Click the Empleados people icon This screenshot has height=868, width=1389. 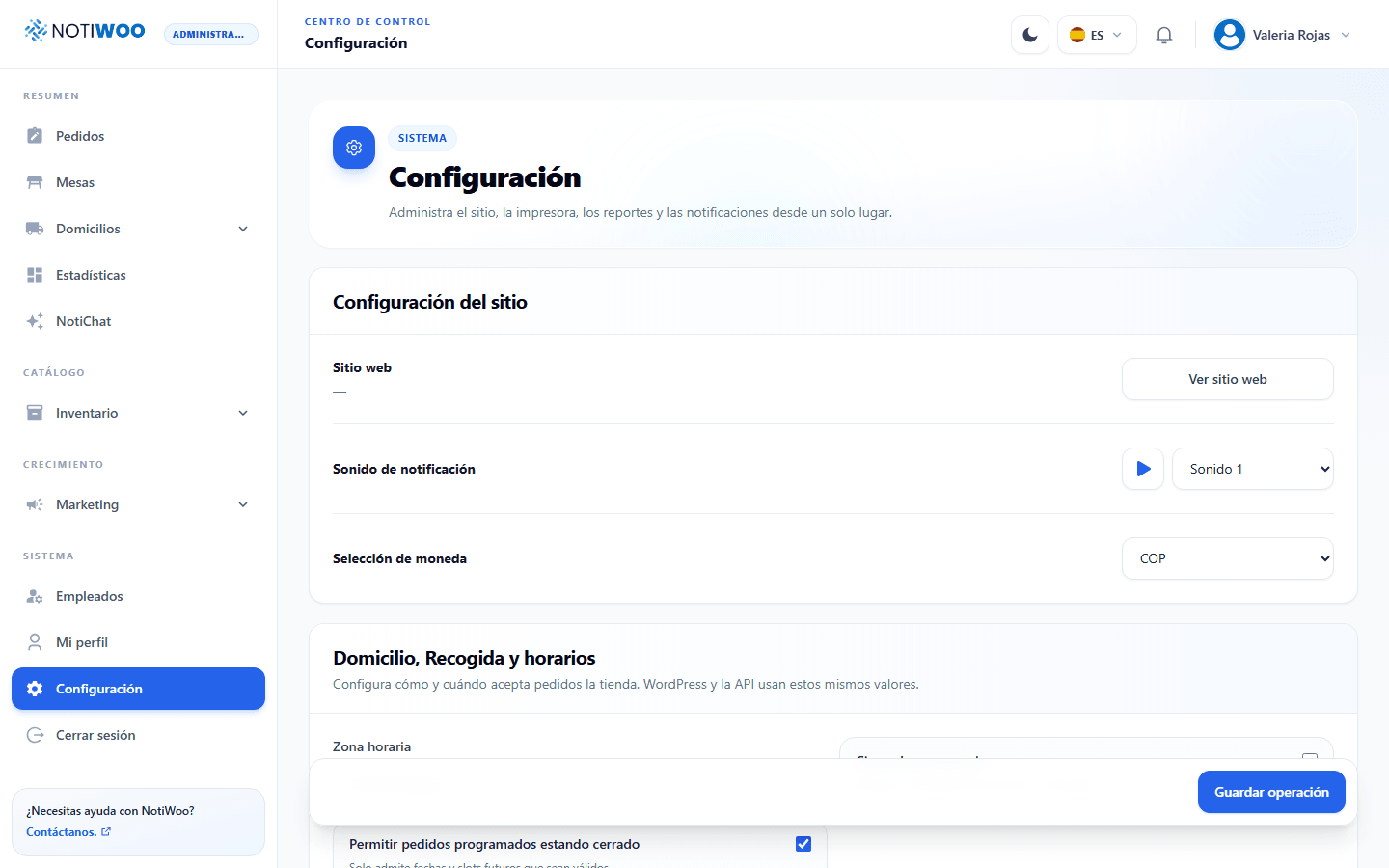point(35,596)
